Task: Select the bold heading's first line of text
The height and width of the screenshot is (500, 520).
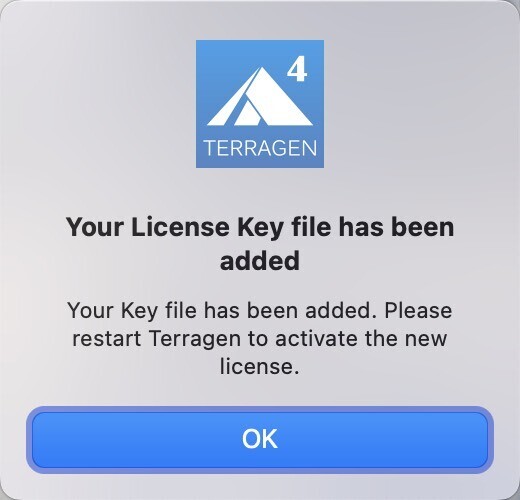Action: pyautogui.click(x=260, y=227)
